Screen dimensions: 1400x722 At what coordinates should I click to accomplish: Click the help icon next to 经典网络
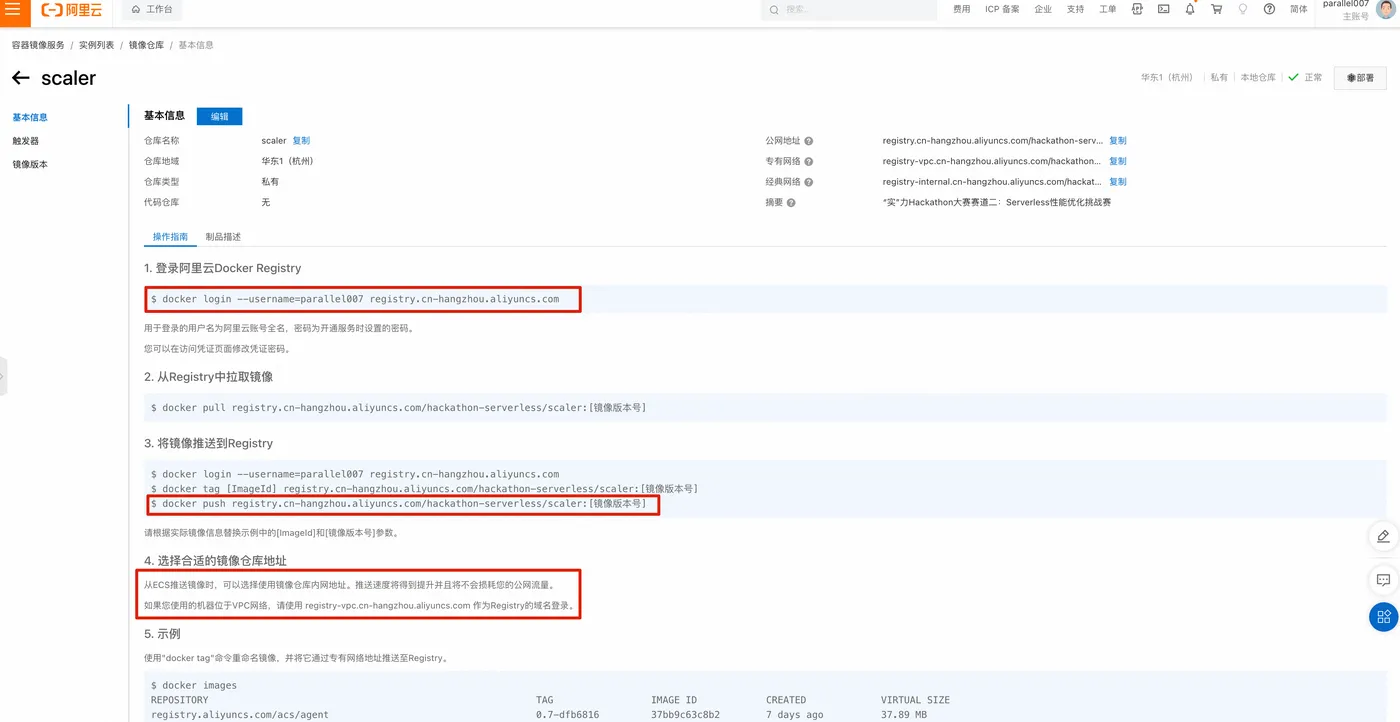809,182
